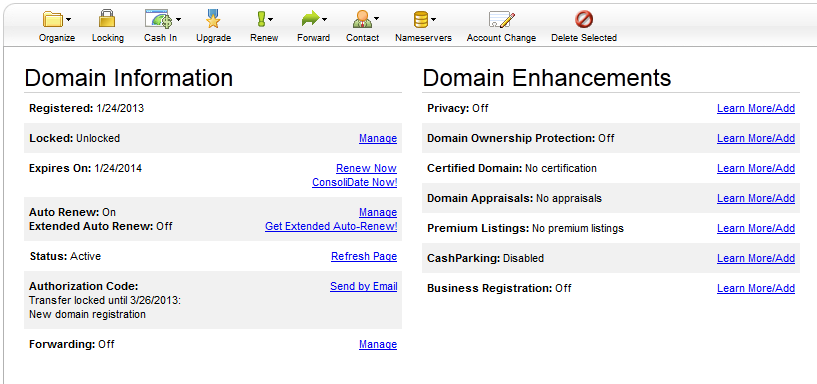Click the Domain Enhancements heading
Viewport: 817px width, 384px height.
point(547,78)
